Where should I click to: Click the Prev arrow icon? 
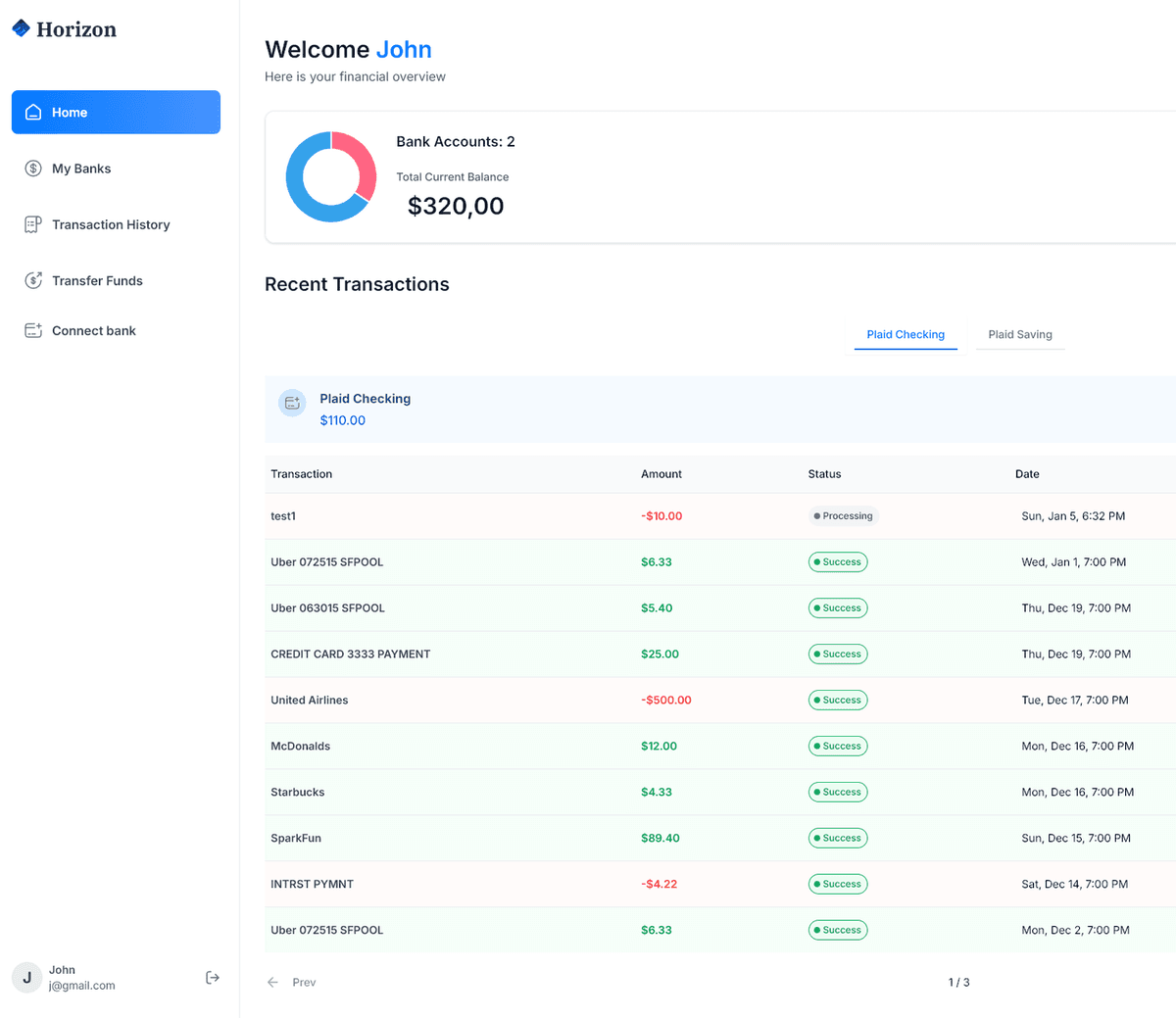273,982
